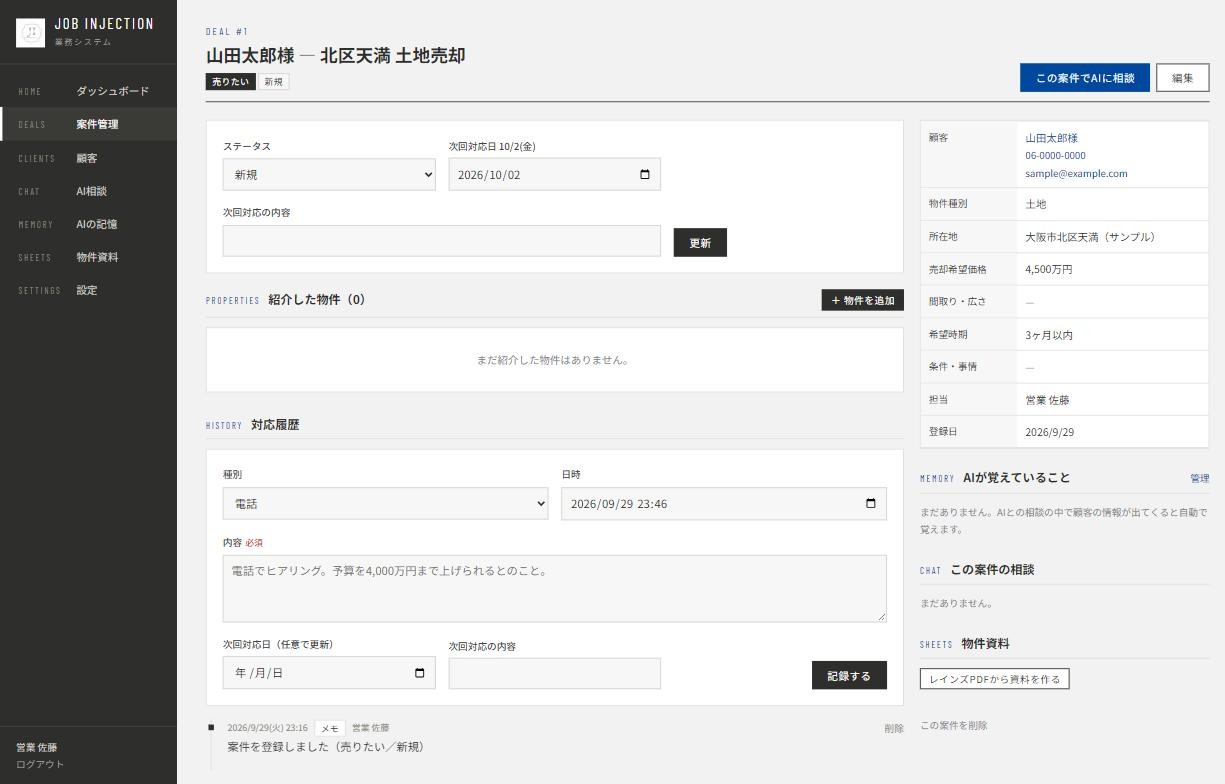The height and width of the screenshot is (784, 1225).
Task: Click the 記録する button
Action: tap(849, 676)
